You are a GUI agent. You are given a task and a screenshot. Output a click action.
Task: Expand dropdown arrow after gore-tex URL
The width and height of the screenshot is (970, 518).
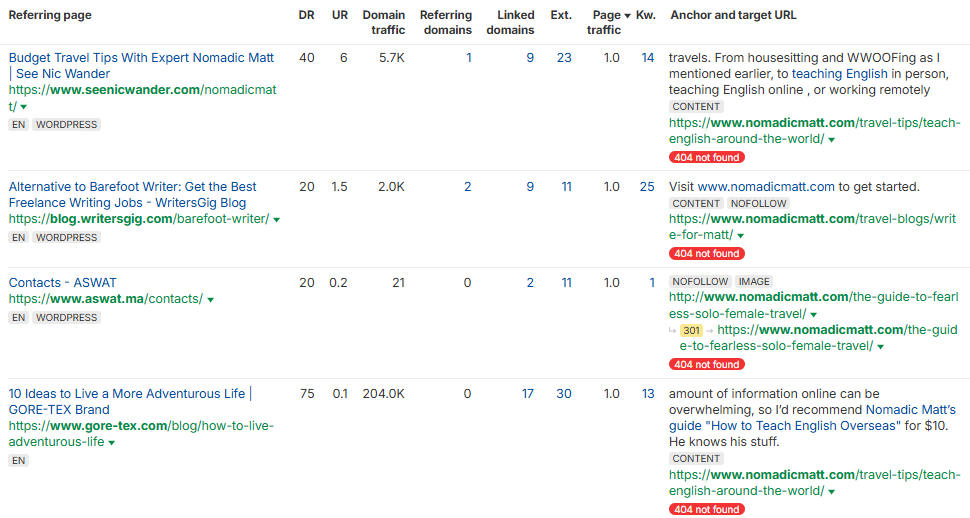click(111, 443)
